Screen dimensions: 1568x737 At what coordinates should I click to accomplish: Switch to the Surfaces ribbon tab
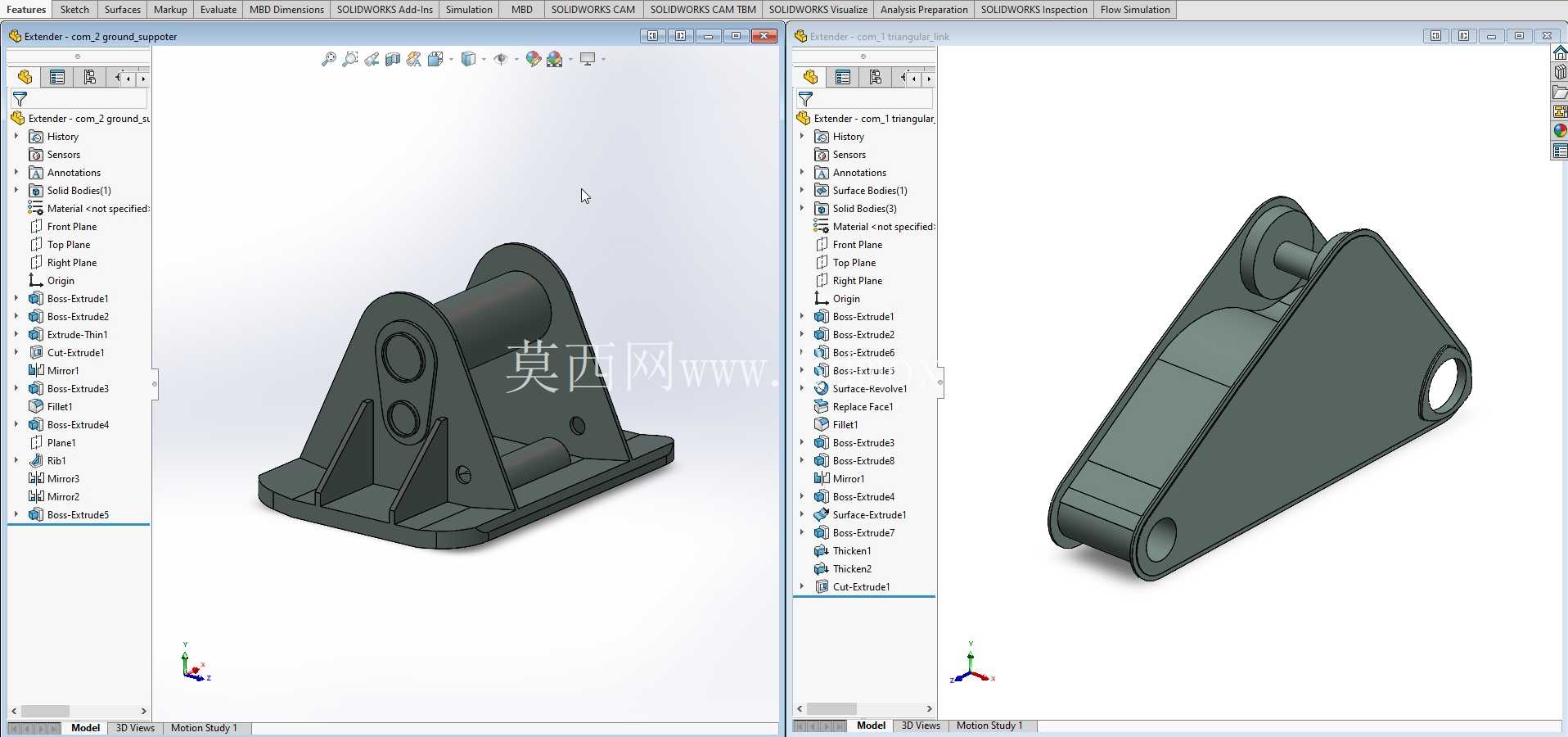[123, 10]
